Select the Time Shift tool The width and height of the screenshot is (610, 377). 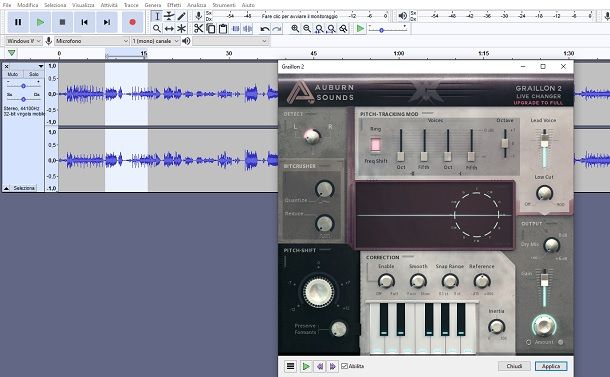169,28
